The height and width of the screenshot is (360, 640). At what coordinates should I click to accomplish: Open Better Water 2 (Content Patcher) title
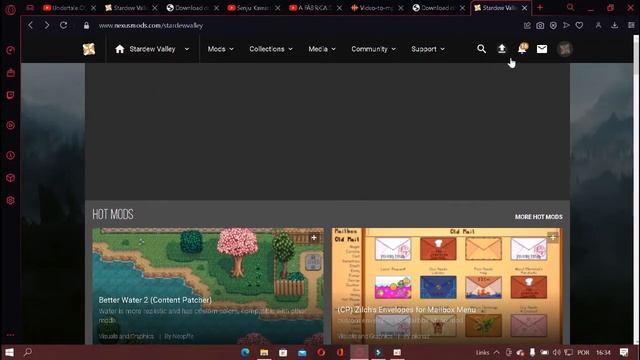pos(155,300)
